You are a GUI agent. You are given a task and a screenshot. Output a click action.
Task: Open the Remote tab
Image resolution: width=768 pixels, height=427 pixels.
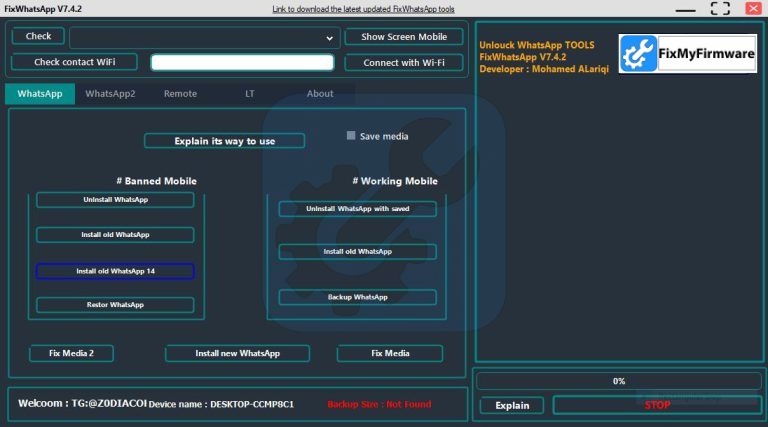180,94
